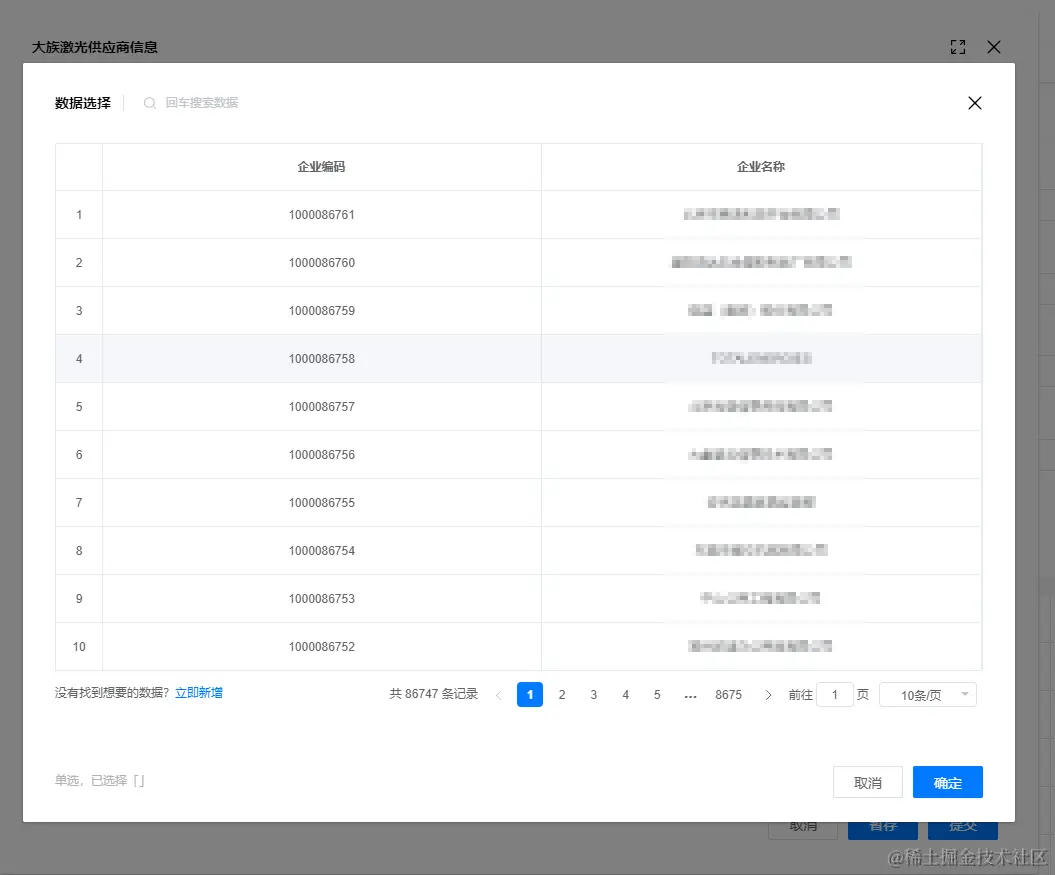Focus the 回车搜索数据 search field
Viewport: 1055px width, 875px height.
pyautogui.click(x=202, y=103)
